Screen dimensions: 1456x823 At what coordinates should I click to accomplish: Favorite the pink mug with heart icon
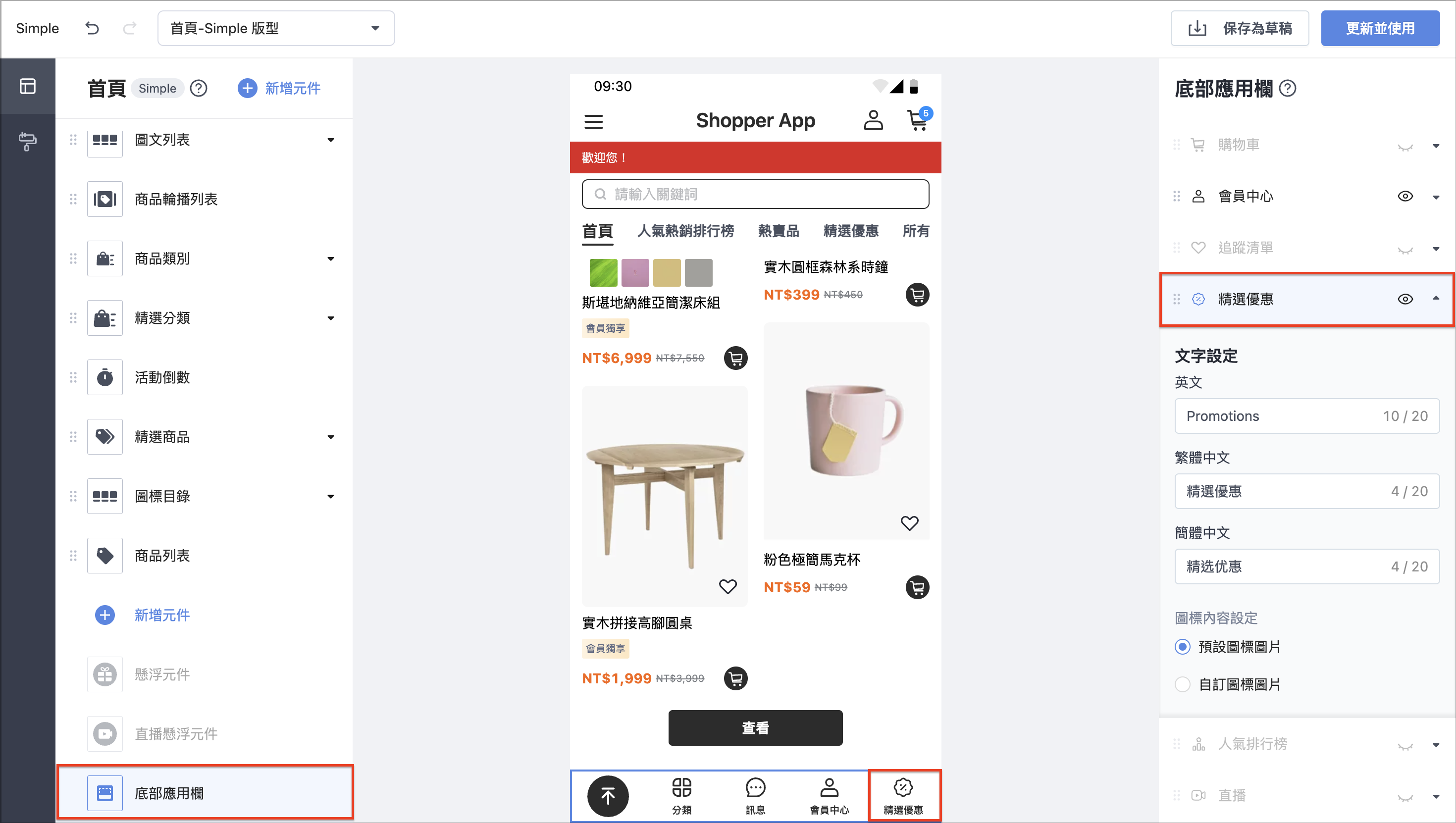coord(909,523)
